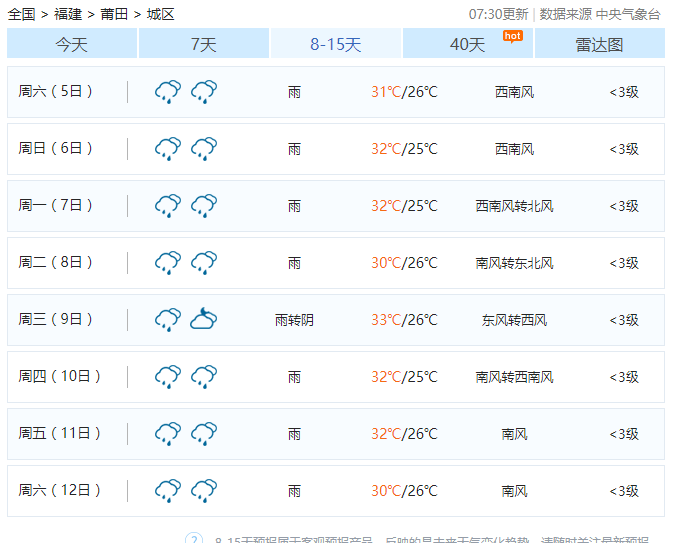Open the 福建 breadcrumb link
This screenshot has height=543, width=674.
pos(68,14)
